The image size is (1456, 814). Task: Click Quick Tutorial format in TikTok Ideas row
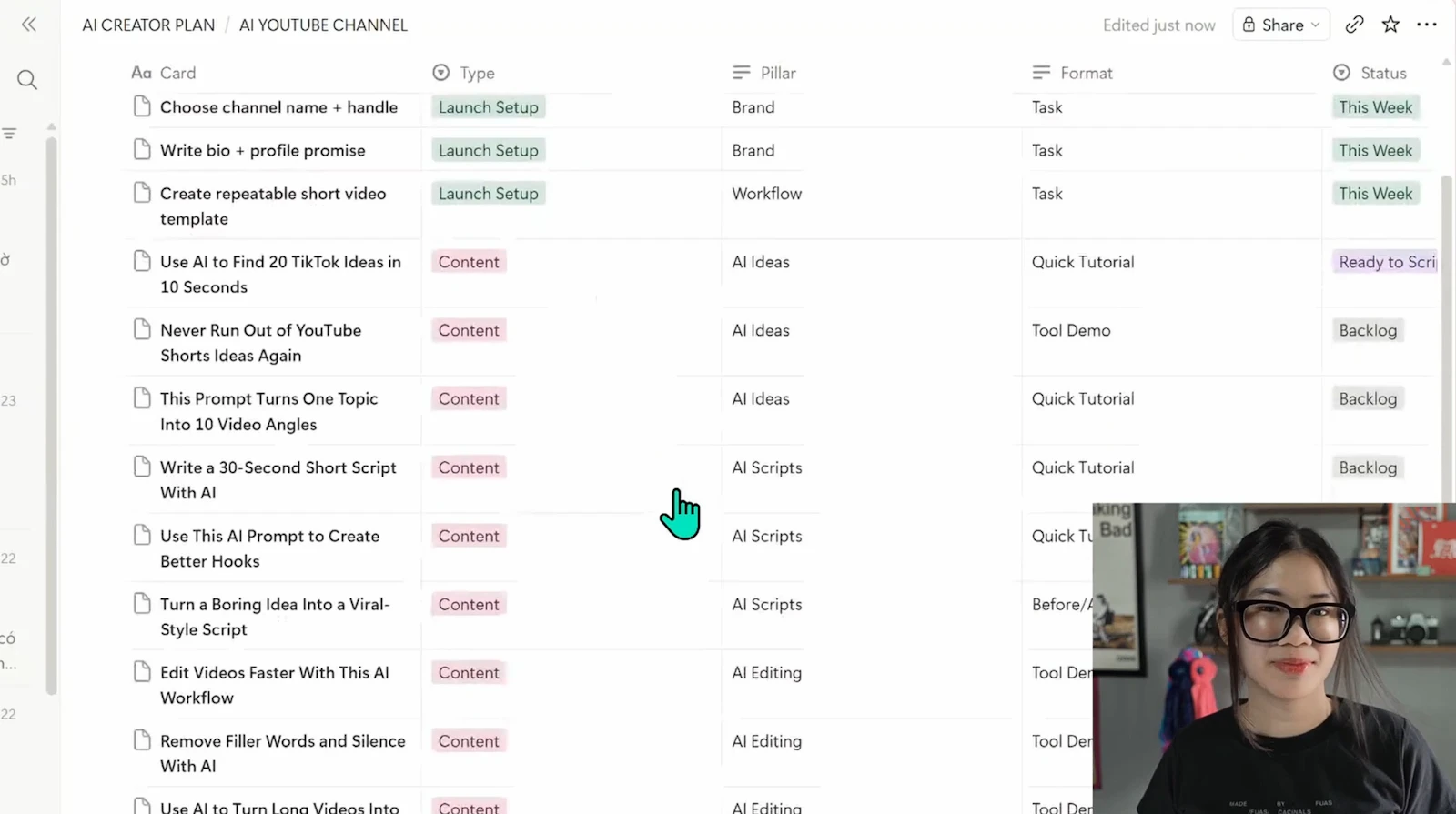[1083, 262]
